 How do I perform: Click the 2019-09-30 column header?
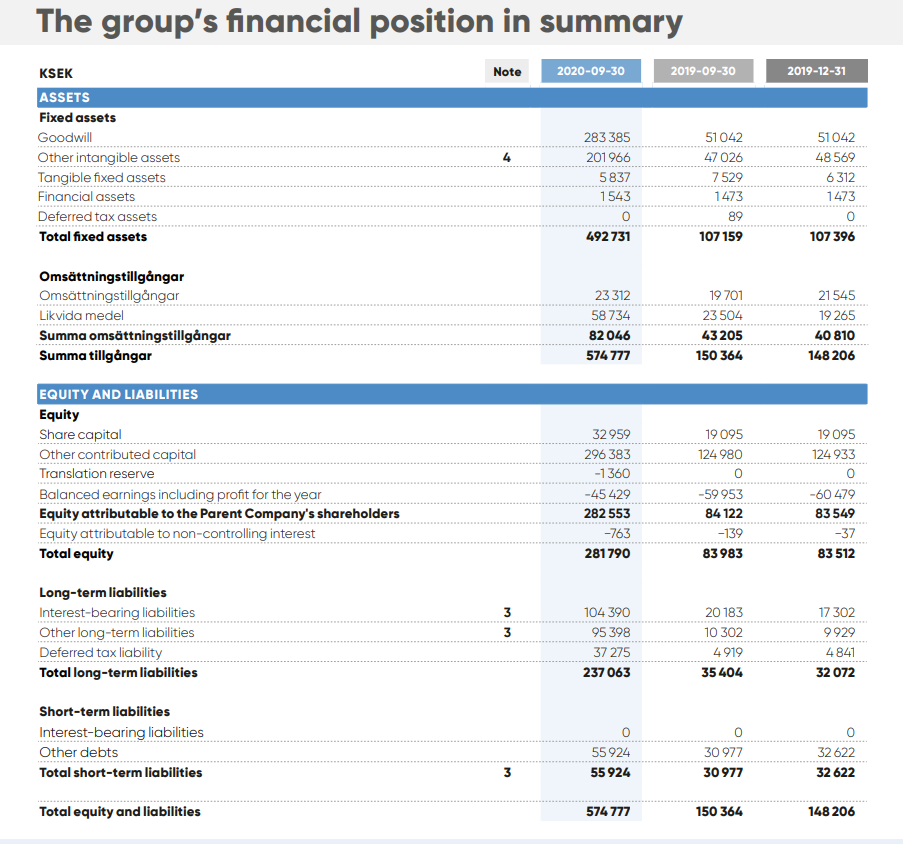point(703,71)
